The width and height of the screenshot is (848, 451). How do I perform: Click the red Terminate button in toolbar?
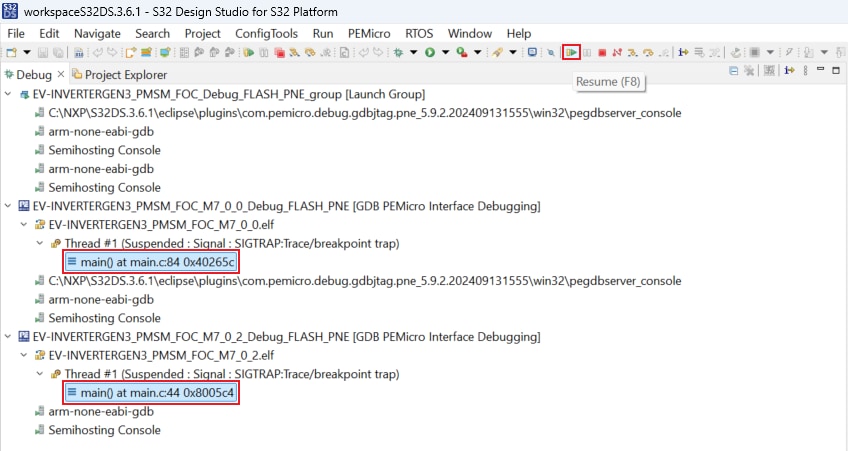point(602,52)
